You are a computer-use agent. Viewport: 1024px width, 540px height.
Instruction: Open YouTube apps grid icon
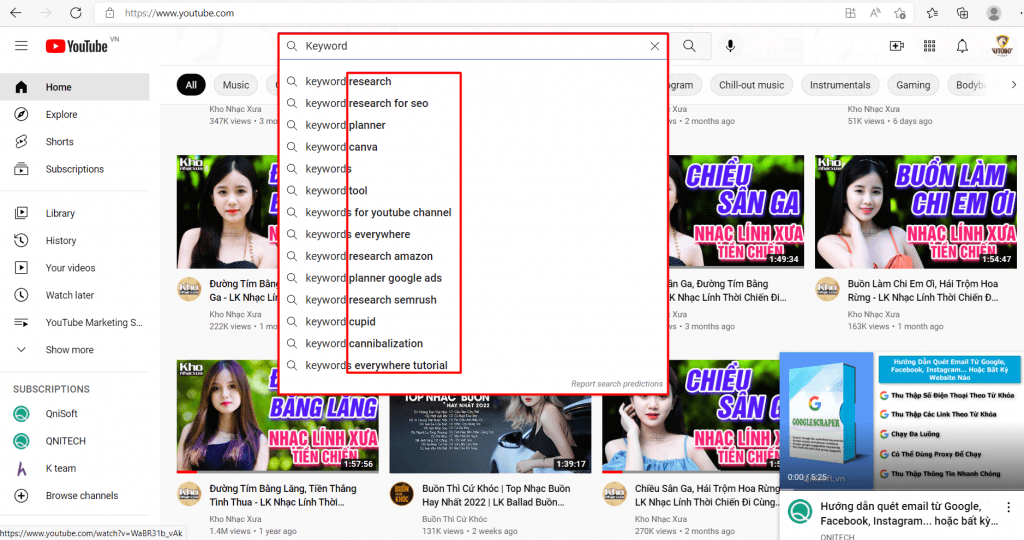(929, 46)
